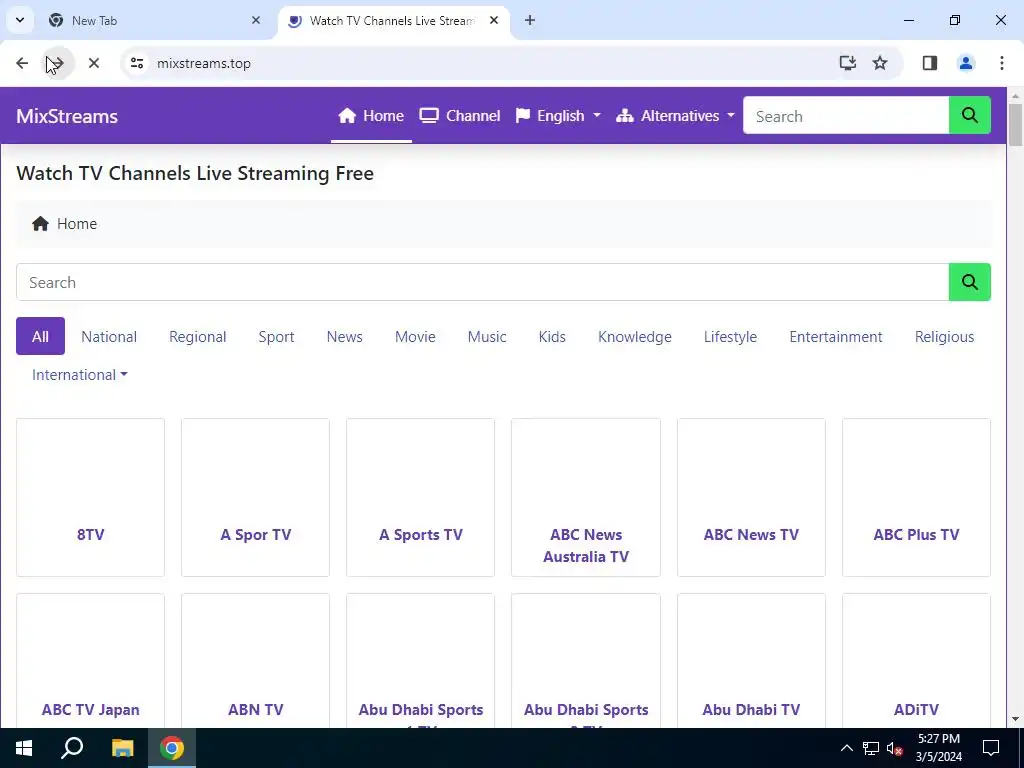The width and height of the screenshot is (1024, 768).
Task: Open the ADiTV channel card
Action: [916, 661]
